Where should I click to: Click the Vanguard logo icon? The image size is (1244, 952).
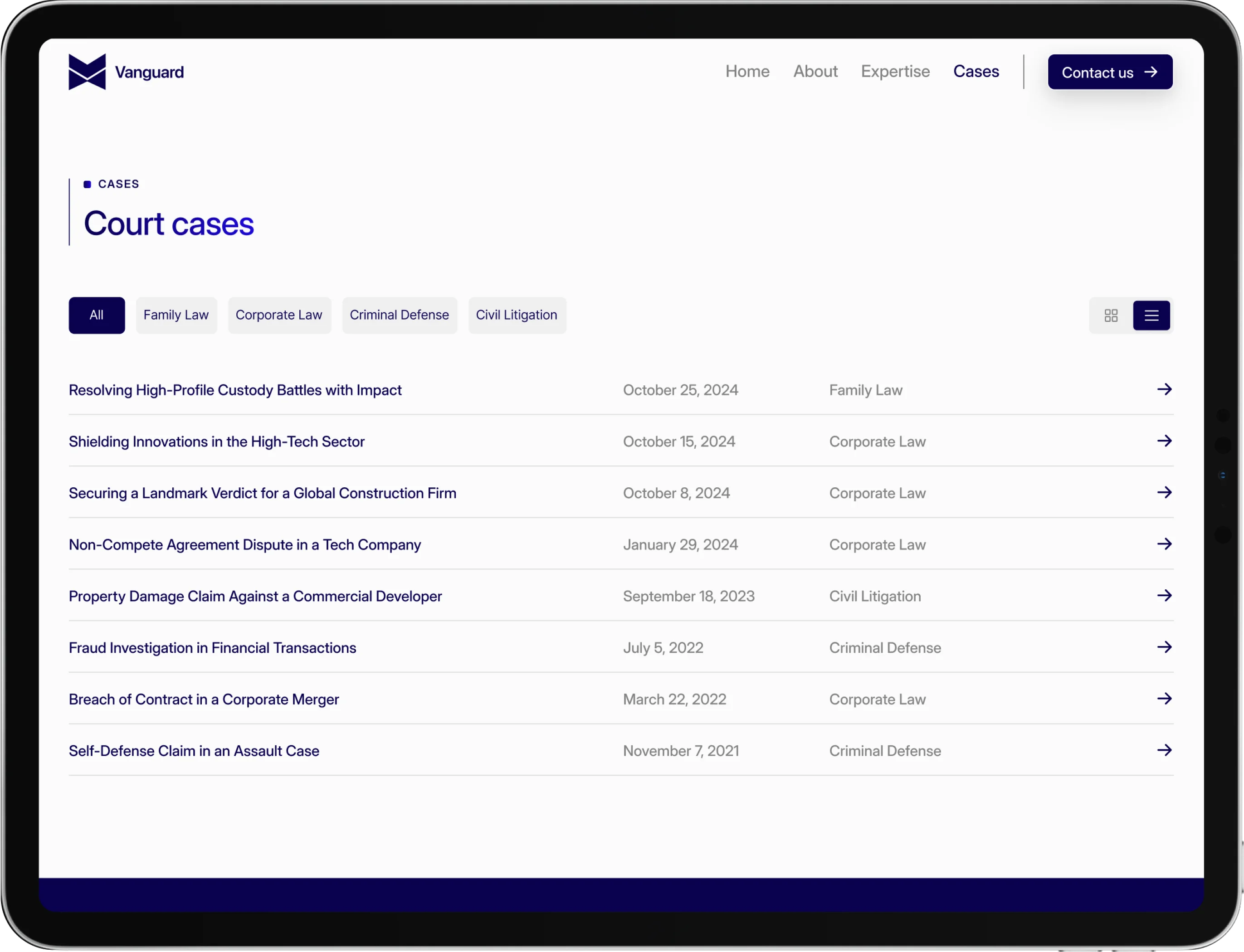click(x=87, y=72)
